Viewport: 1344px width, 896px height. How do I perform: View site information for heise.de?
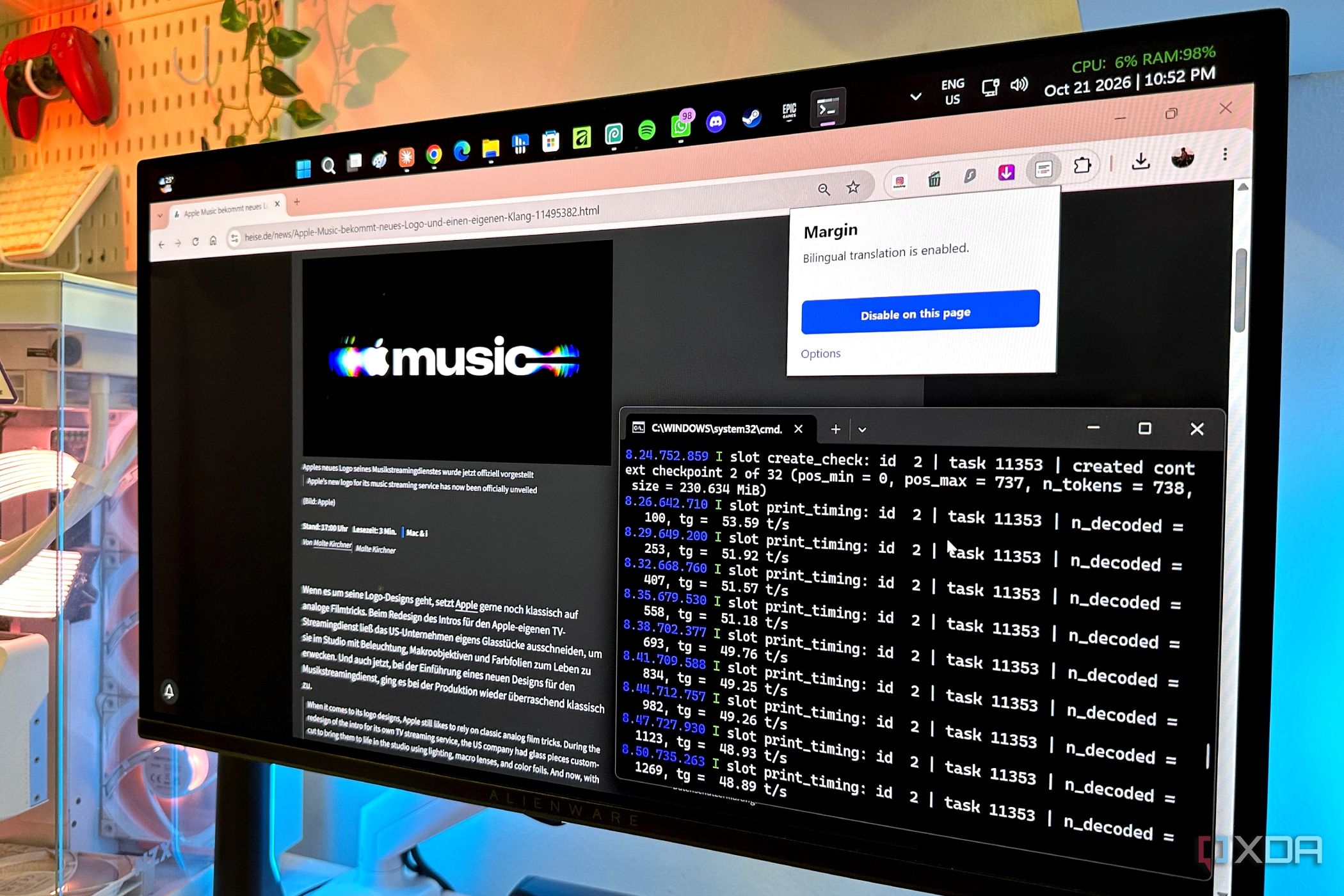[234, 239]
